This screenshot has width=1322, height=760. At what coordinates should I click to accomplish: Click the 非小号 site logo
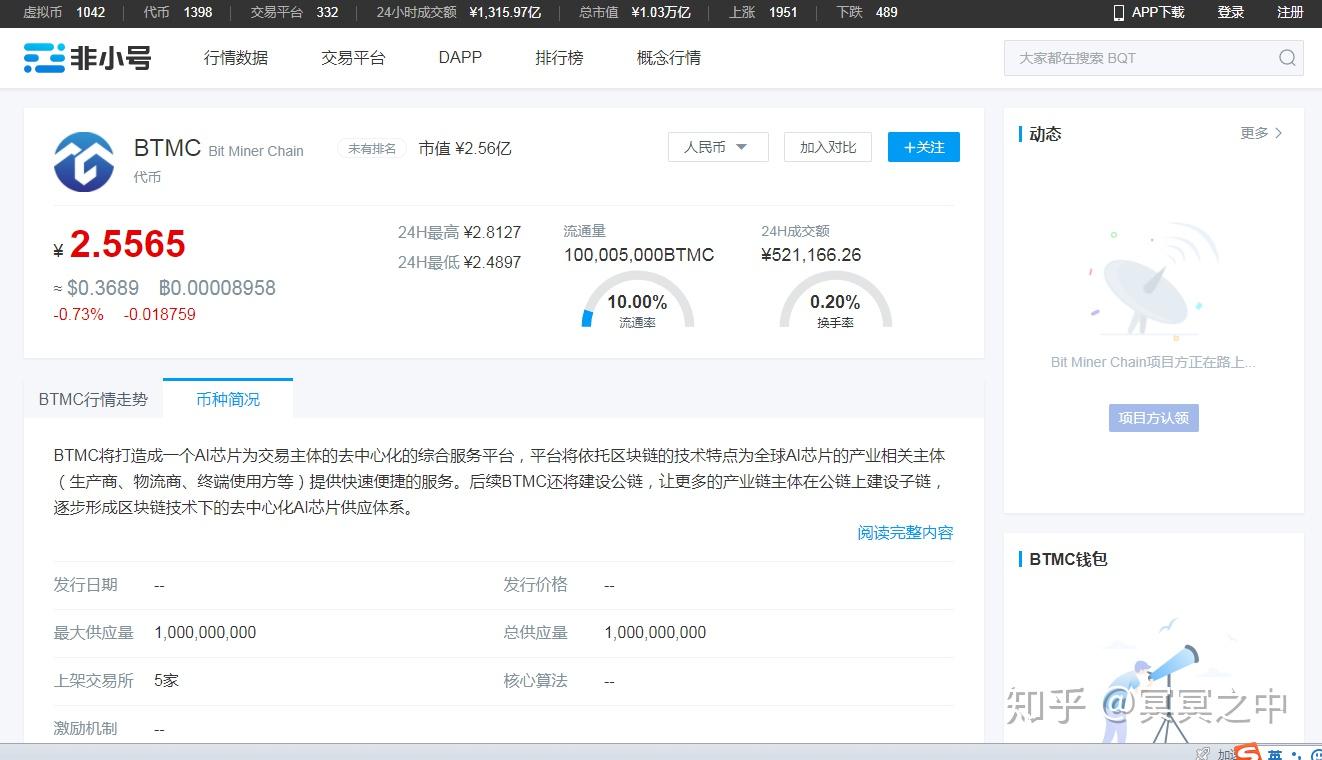coord(88,58)
